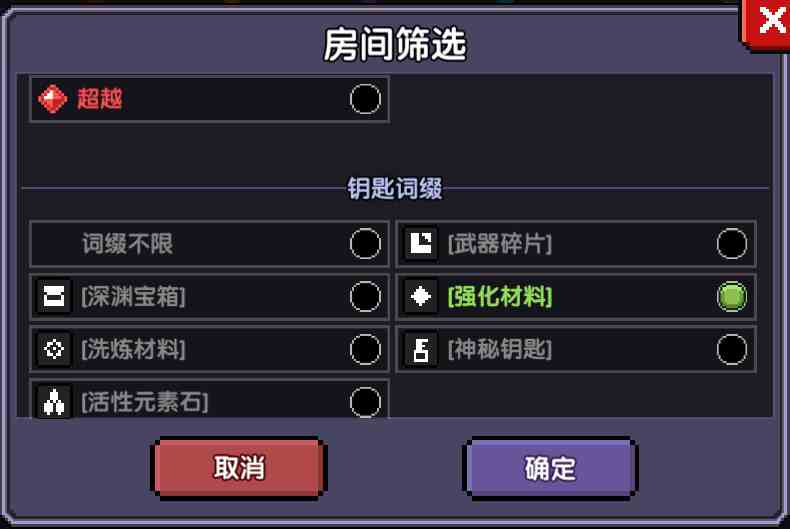Click the red gem icon beside 超越
This screenshot has height=529, width=790.
click(52, 99)
